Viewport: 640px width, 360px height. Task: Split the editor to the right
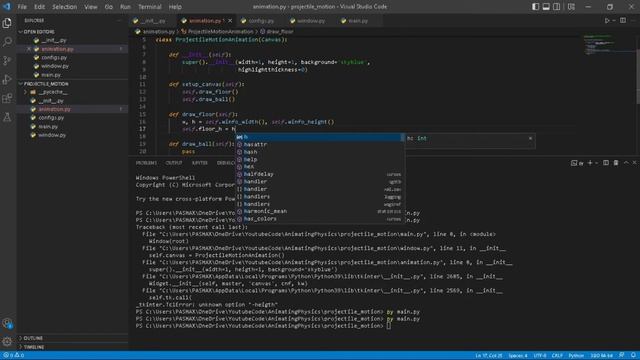tap(623, 20)
